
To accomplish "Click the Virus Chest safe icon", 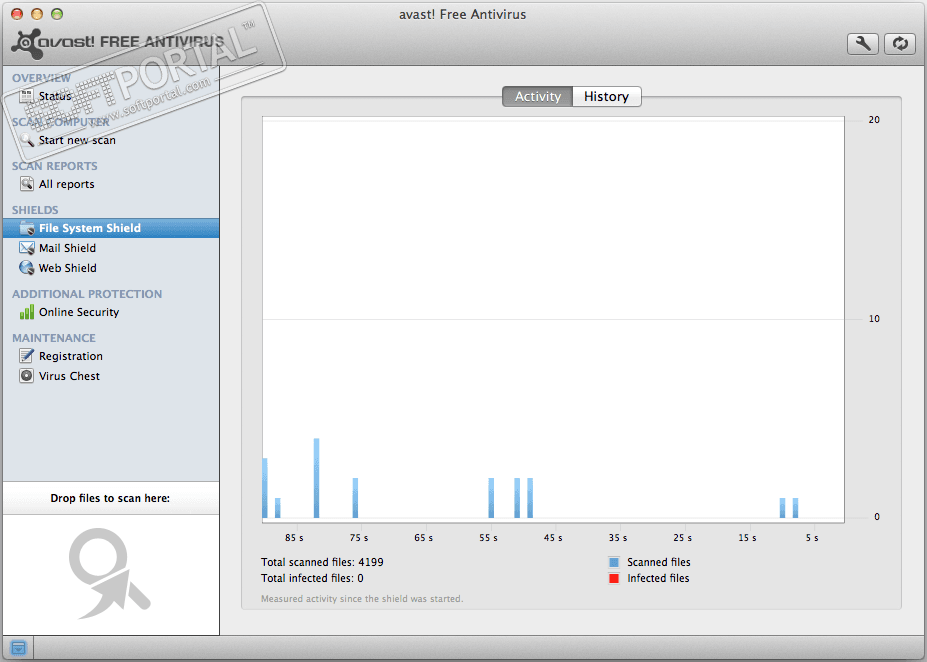I will pyautogui.click(x=27, y=376).
